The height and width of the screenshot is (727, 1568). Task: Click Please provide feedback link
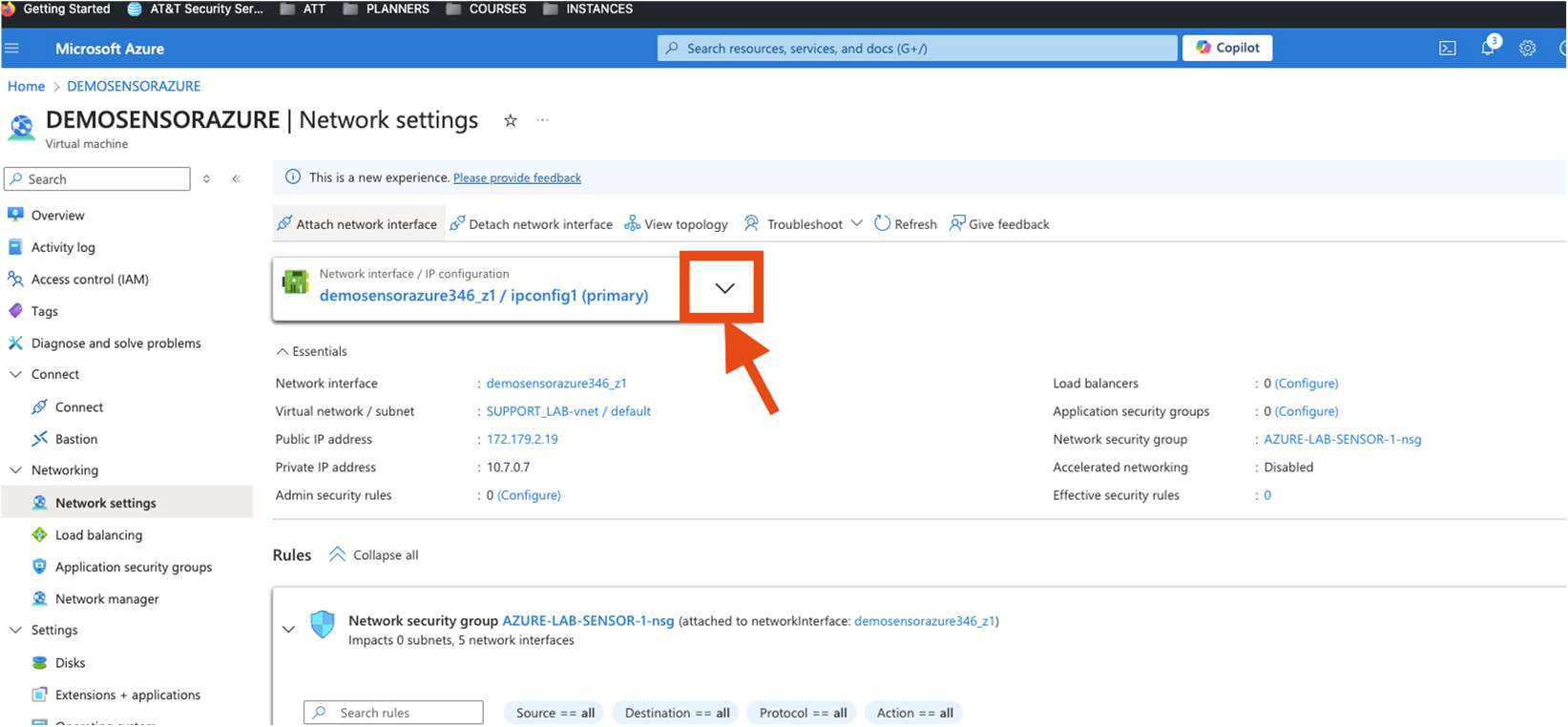point(517,177)
